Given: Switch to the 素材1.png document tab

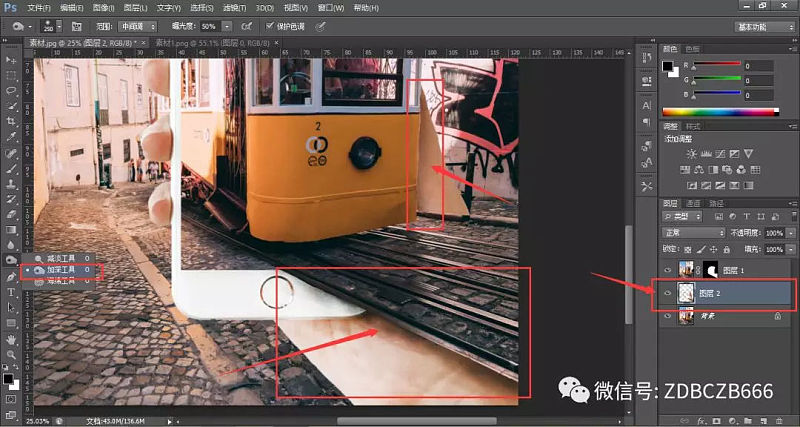Looking at the screenshot, I should 212,43.
